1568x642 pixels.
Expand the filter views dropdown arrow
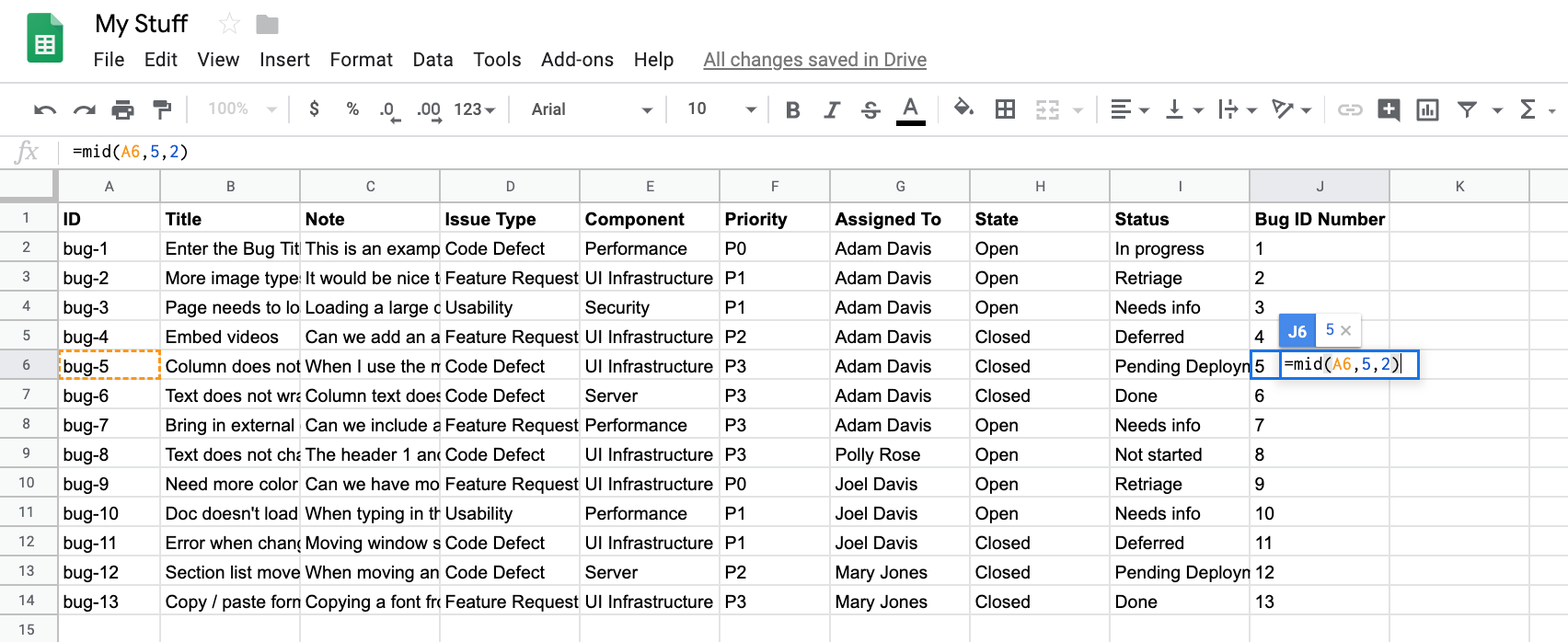pos(1497,110)
